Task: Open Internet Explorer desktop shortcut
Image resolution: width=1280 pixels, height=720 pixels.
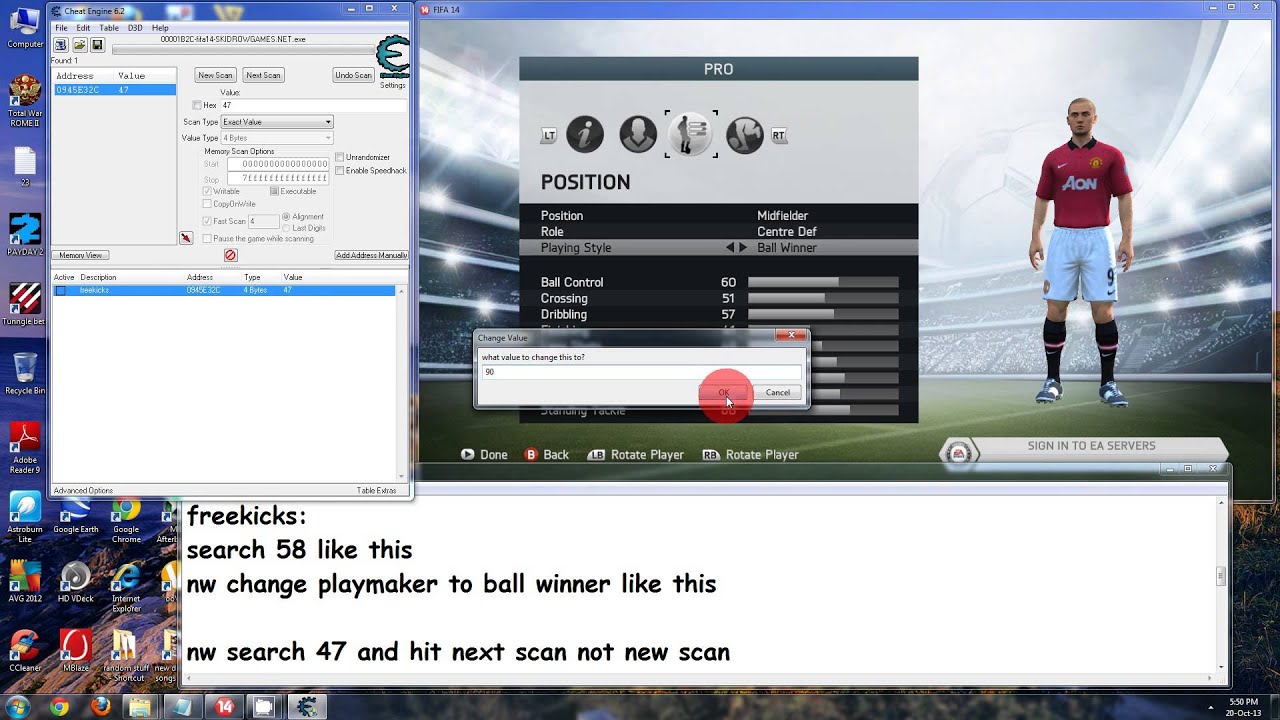Action: [126, 587]
